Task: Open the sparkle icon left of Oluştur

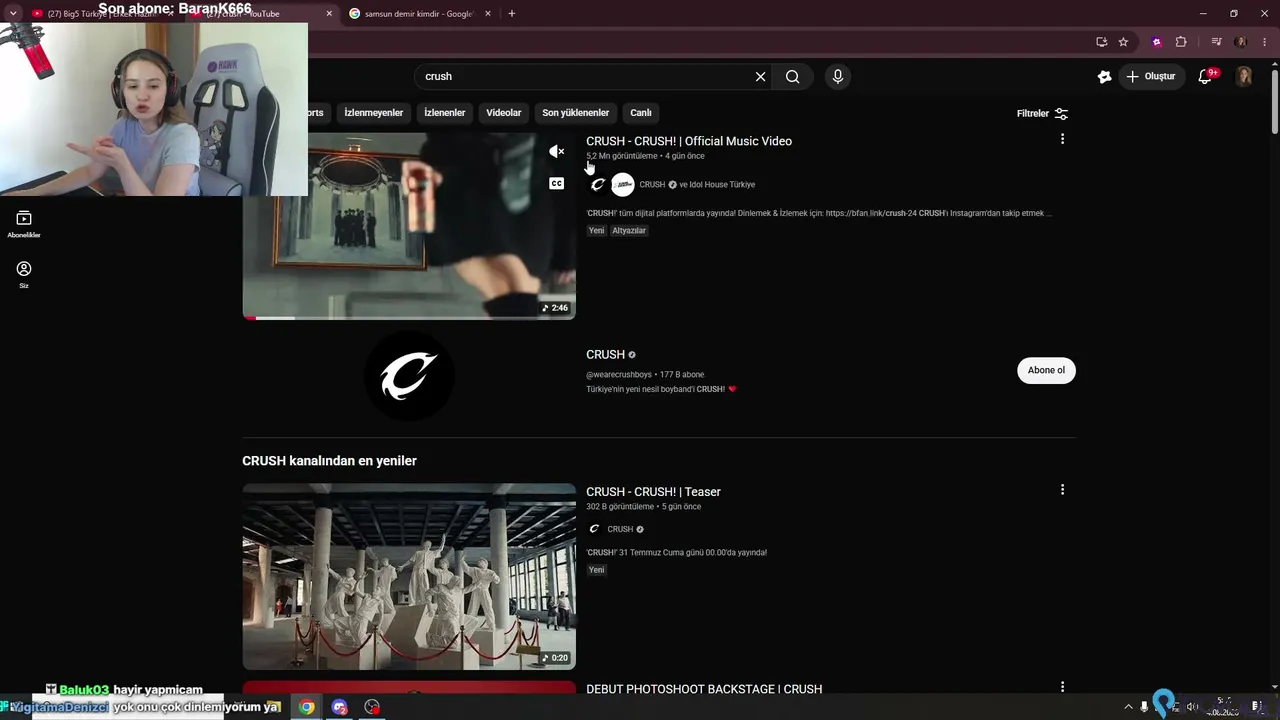Action: (1104, 76)
